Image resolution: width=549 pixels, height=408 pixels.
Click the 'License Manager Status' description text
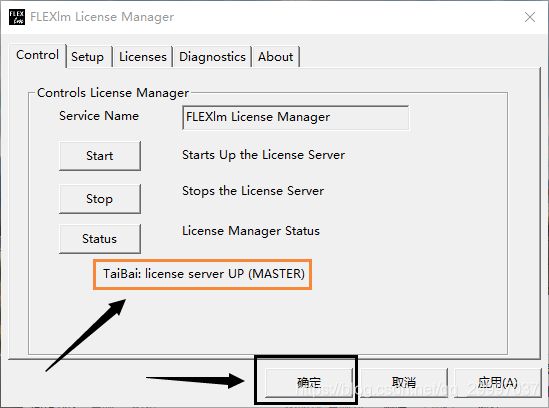pyautogui.click(x=251, y=231)
